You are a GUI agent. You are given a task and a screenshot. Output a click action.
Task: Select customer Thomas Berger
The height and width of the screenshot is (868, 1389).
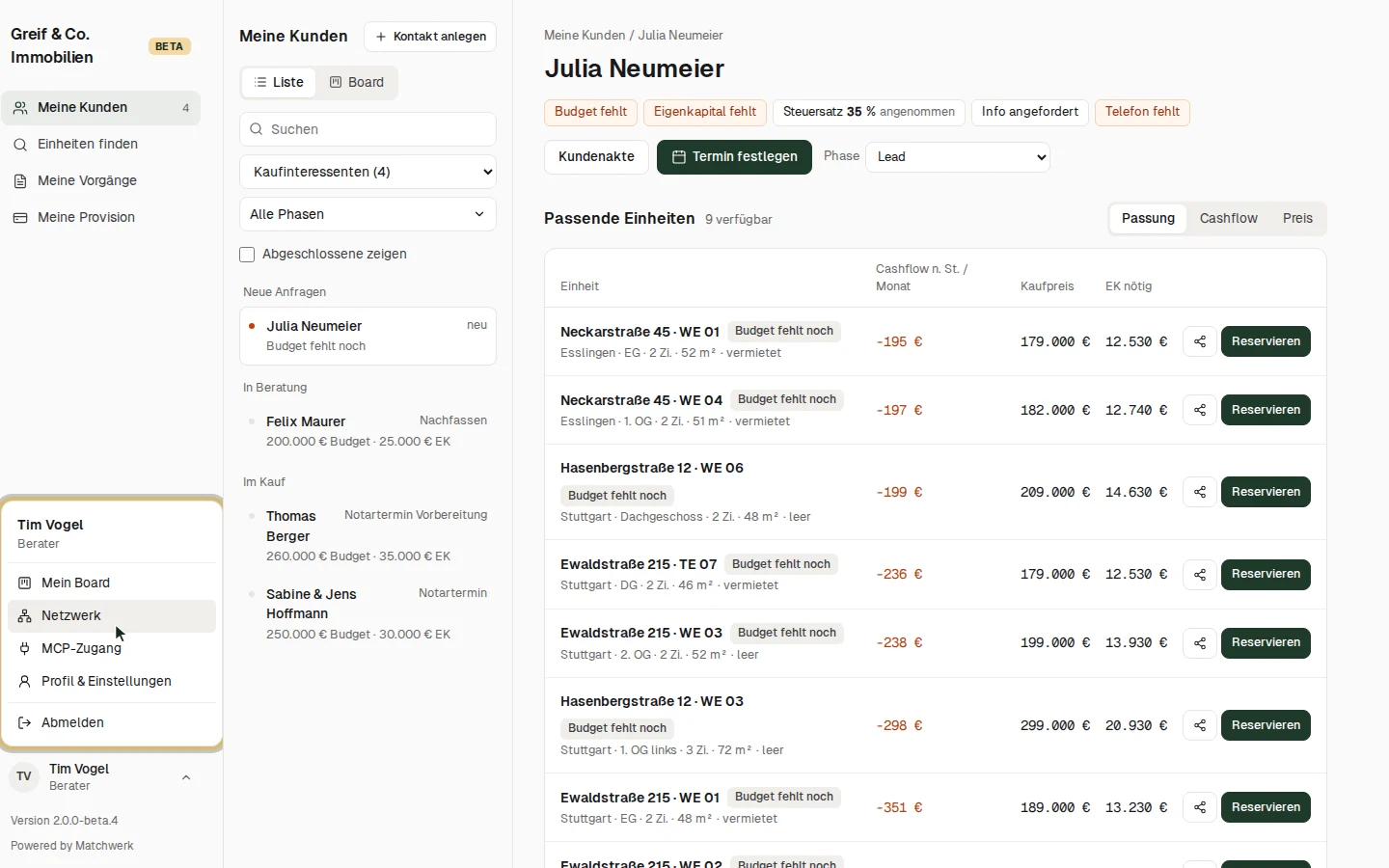[368, 536]
